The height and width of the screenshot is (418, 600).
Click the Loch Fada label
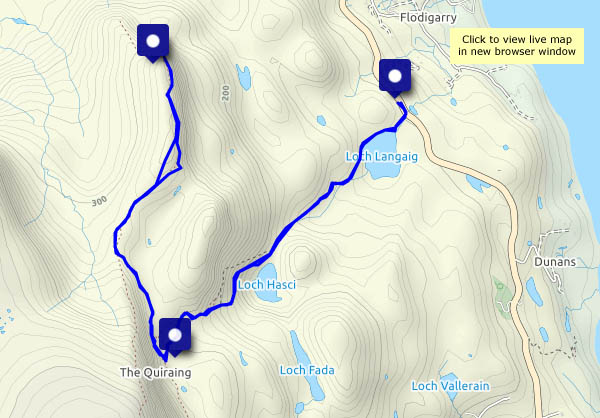[x=307, y=370]
